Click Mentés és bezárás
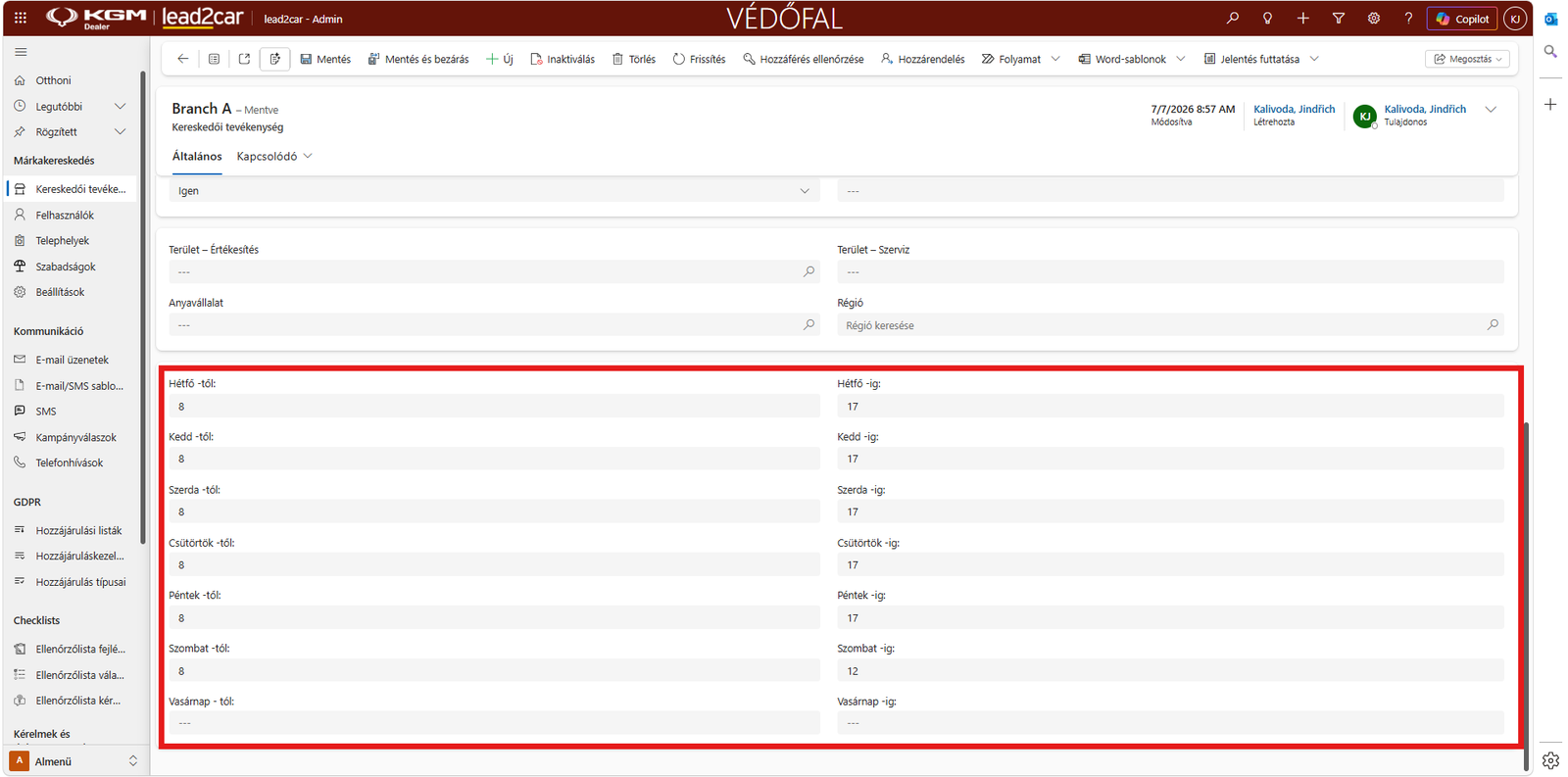Image resolution: width=1568 pixels, height=777 pixels. (x=418, y=59)
